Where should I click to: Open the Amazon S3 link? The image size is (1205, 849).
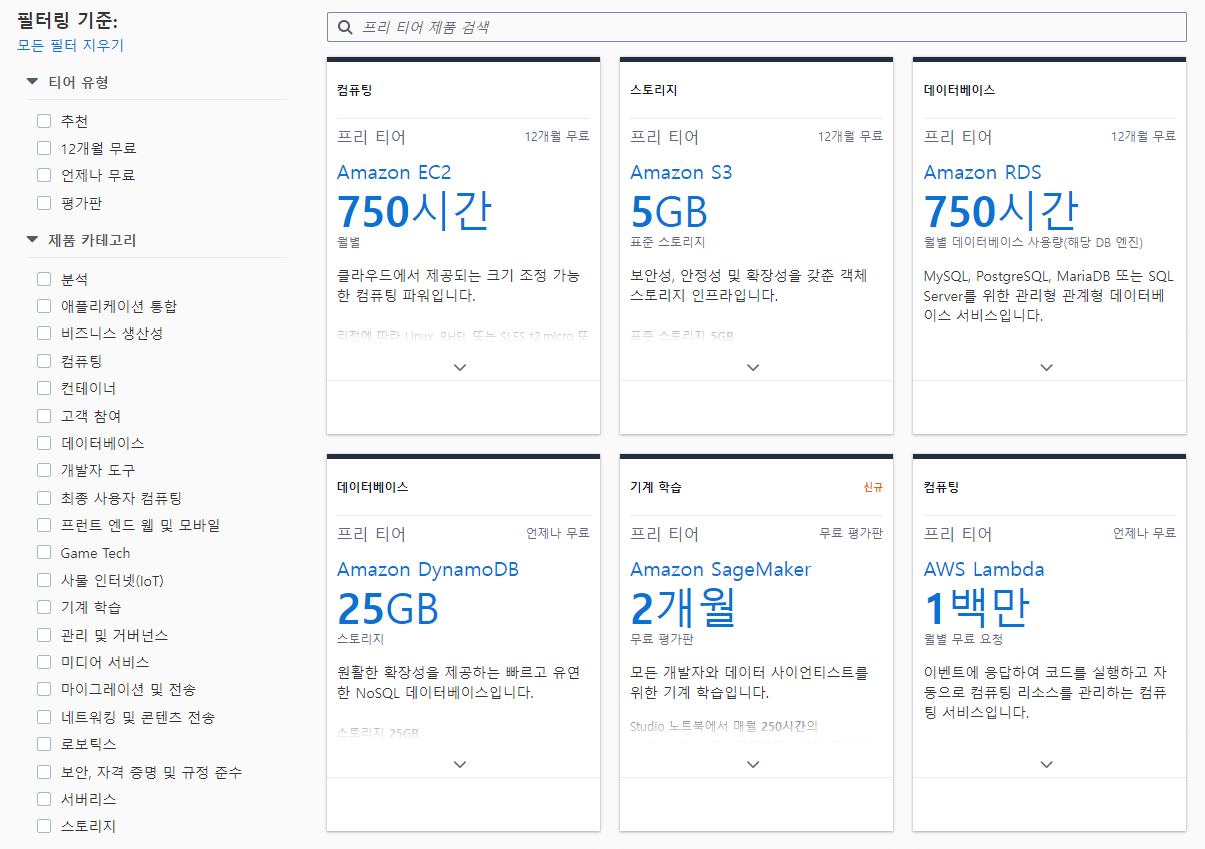point(681,172)
